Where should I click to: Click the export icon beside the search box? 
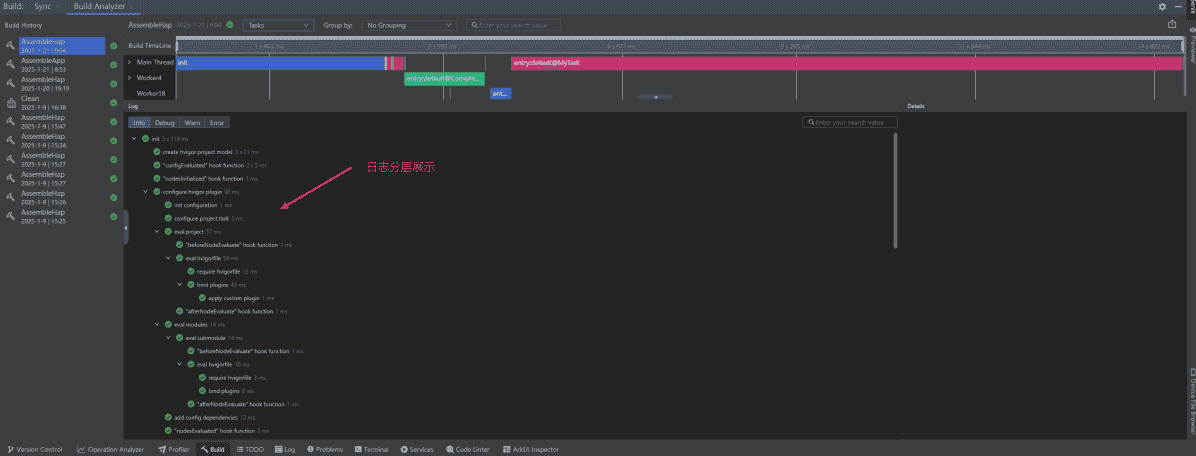pos(1172,25)
